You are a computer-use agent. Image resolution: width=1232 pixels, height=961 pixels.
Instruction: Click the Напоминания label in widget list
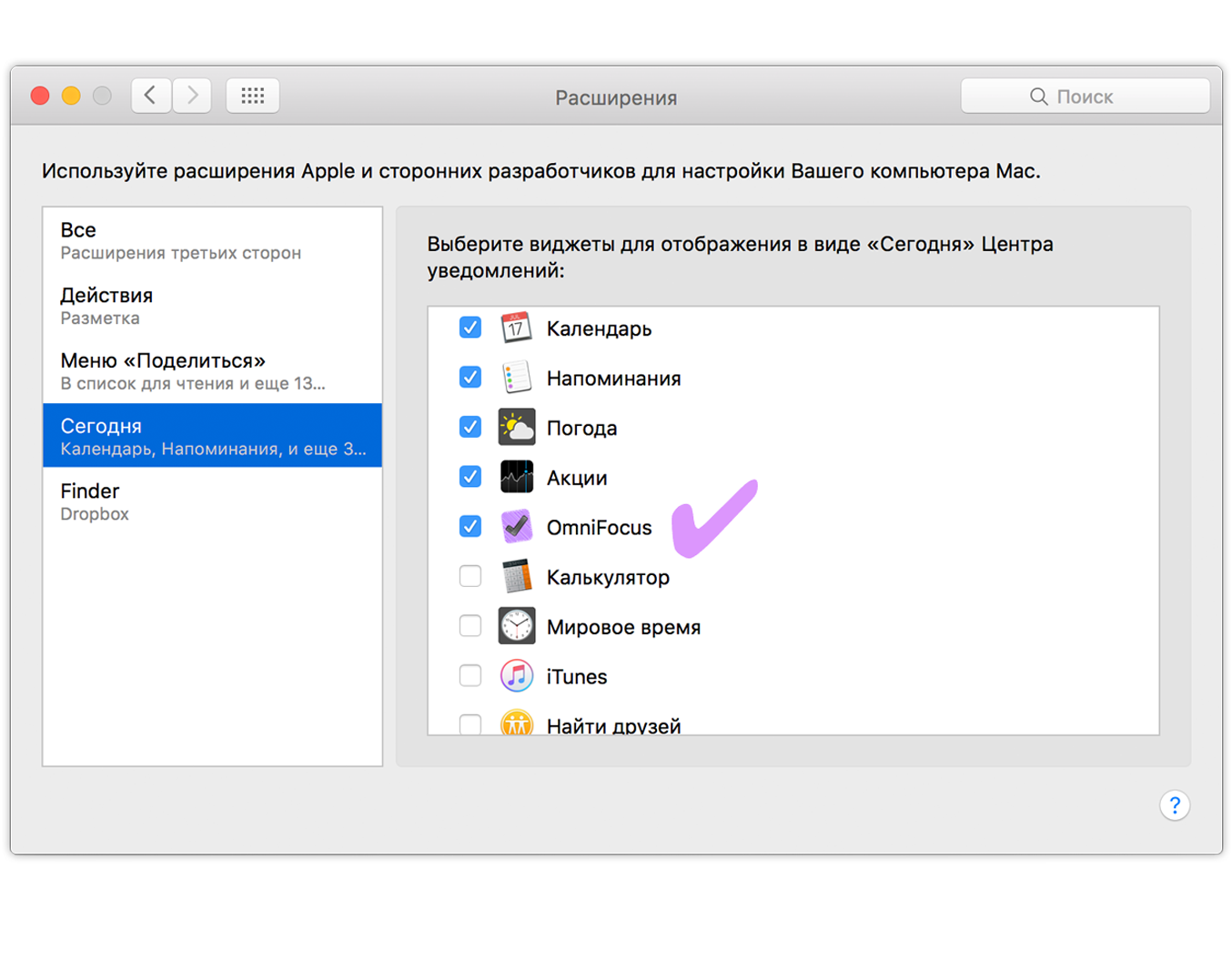coord(613,379)
